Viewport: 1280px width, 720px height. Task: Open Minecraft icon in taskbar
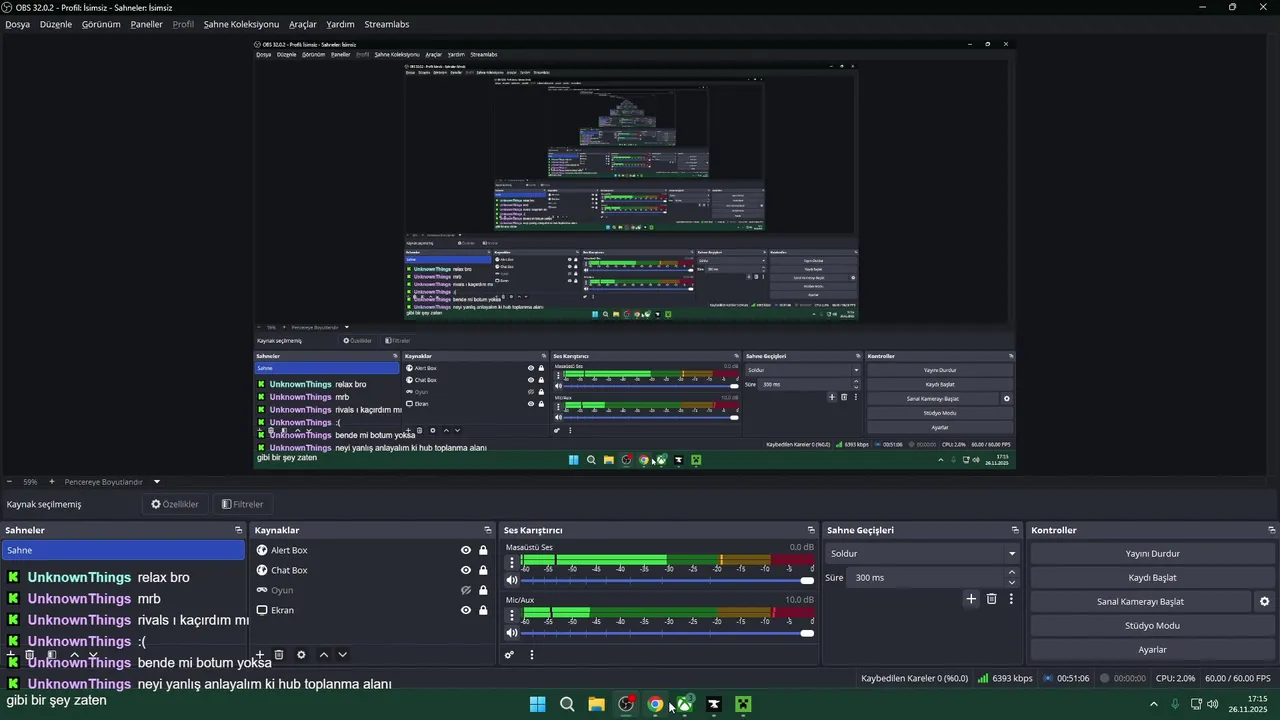click(x=743, y=704)
